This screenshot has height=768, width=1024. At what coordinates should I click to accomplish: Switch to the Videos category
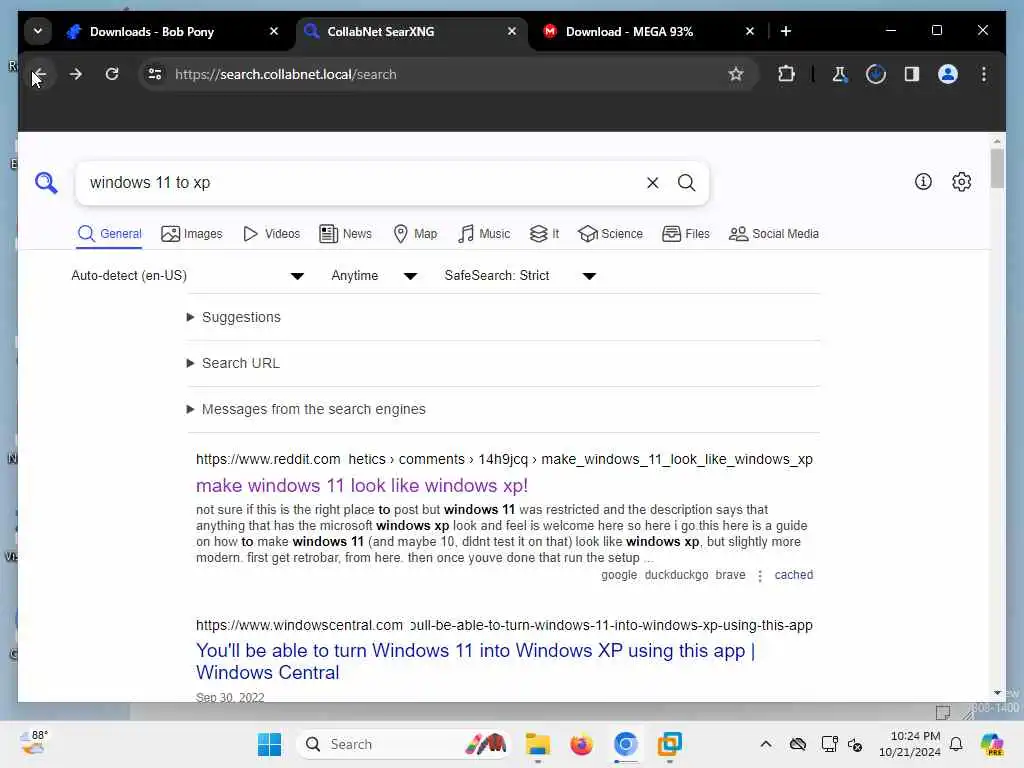(271, 234)
